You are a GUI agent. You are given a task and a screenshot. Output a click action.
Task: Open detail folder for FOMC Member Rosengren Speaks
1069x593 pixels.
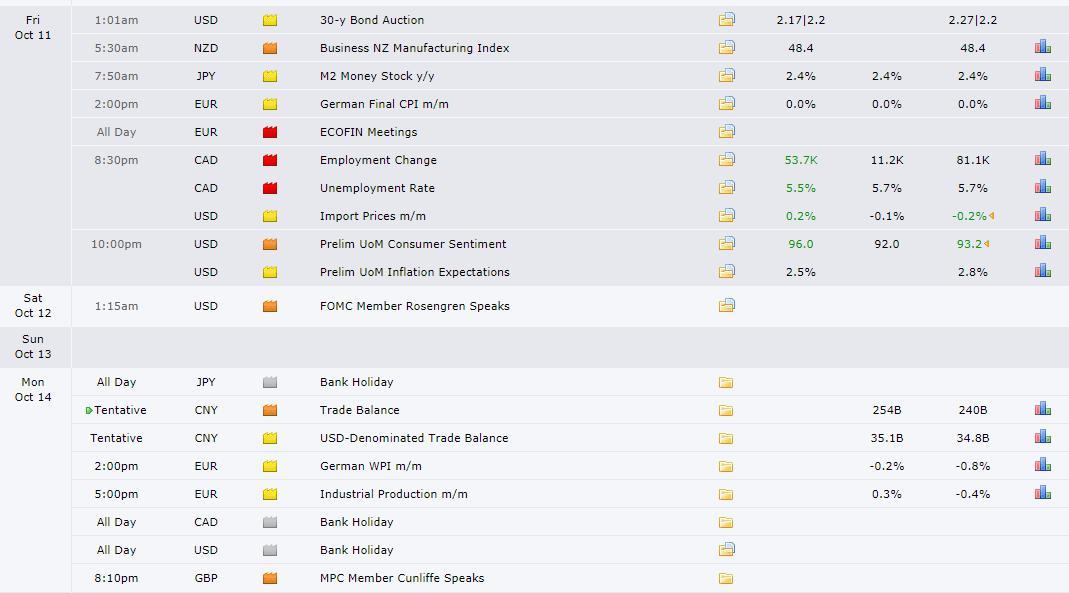coord(726,306)
